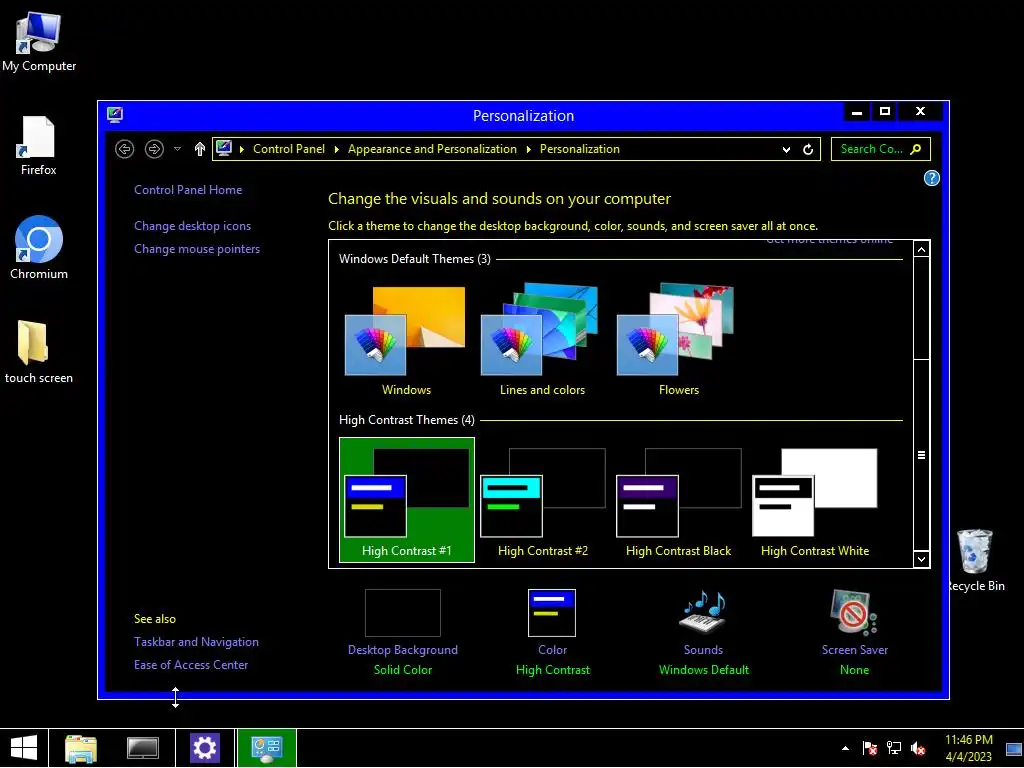Apply the Windows default theme
Screen dimensions: 1024x768
click(x=406, y=340)
